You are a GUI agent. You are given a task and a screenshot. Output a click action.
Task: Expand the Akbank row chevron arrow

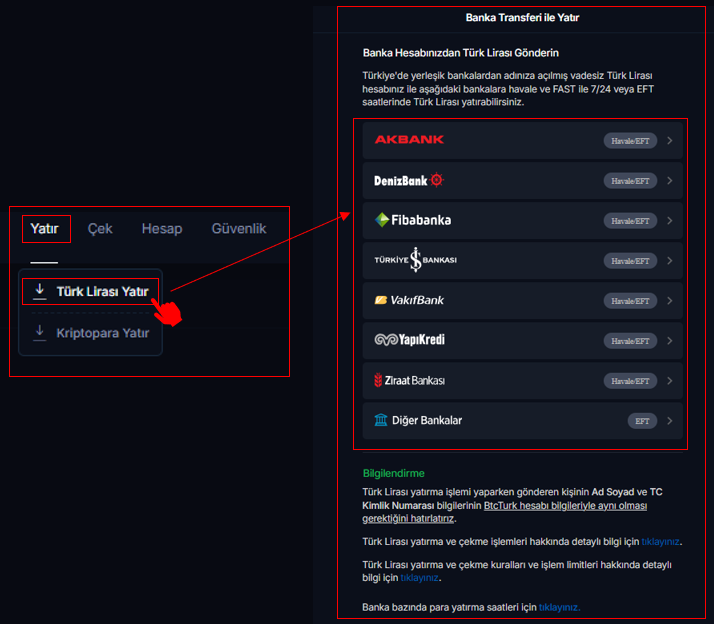pyautogui.click(x=669, y=141)
